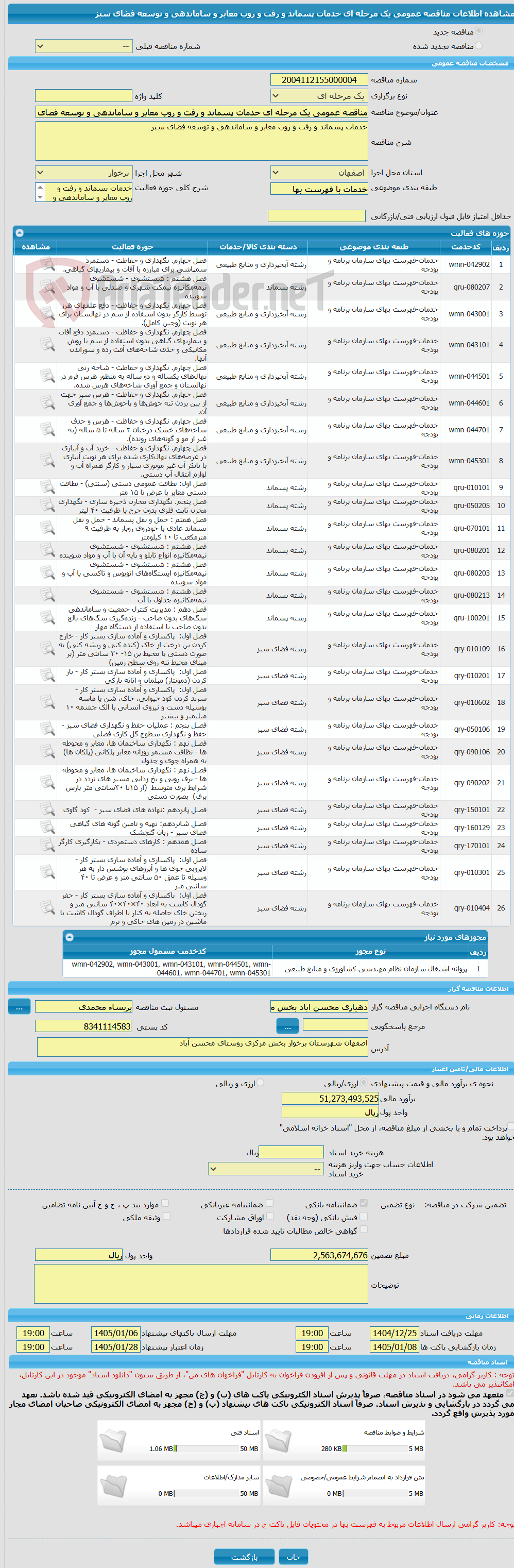
Task: Click the شماره مناقصه field
Action: pyautogui.click(x=319, y=80)
